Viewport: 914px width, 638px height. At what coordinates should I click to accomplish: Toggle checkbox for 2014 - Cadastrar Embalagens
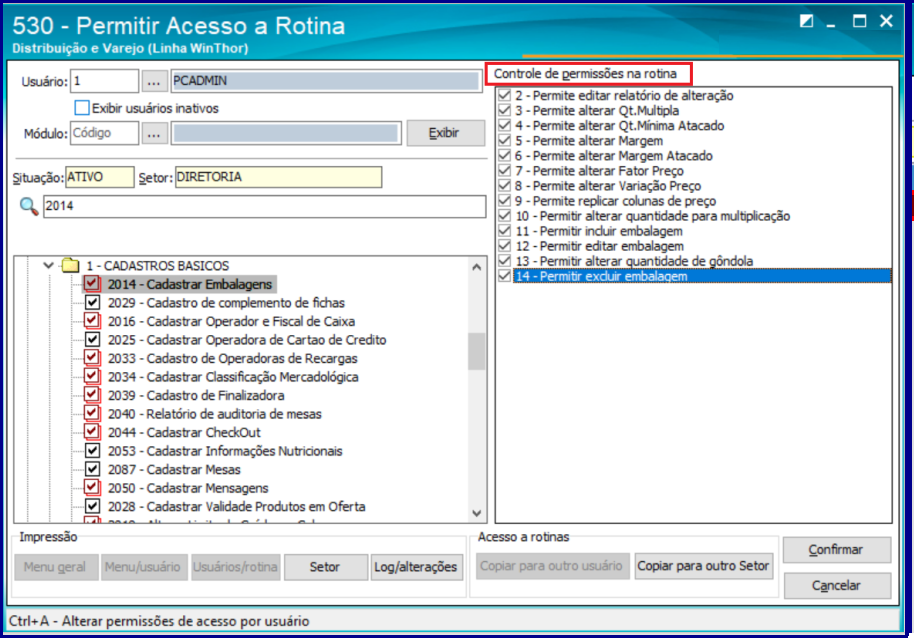pos(92,284)
